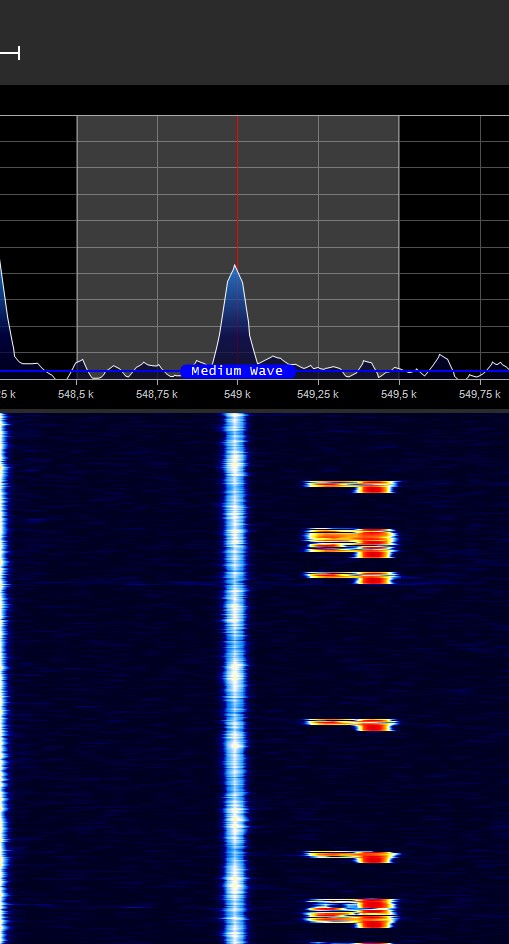Grab the right edge of the gray filter passband
509x944 pixels.
399,241
